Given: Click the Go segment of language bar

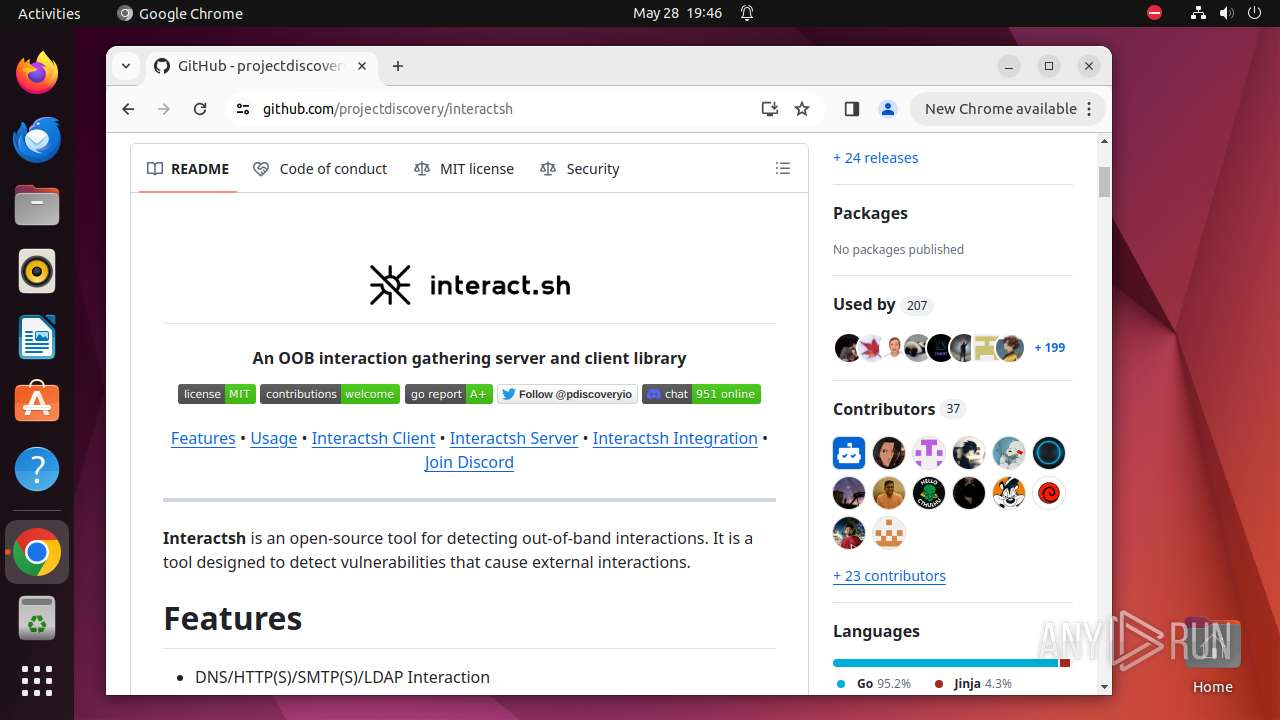Looking at the screenshot, I should coord(945,663).
